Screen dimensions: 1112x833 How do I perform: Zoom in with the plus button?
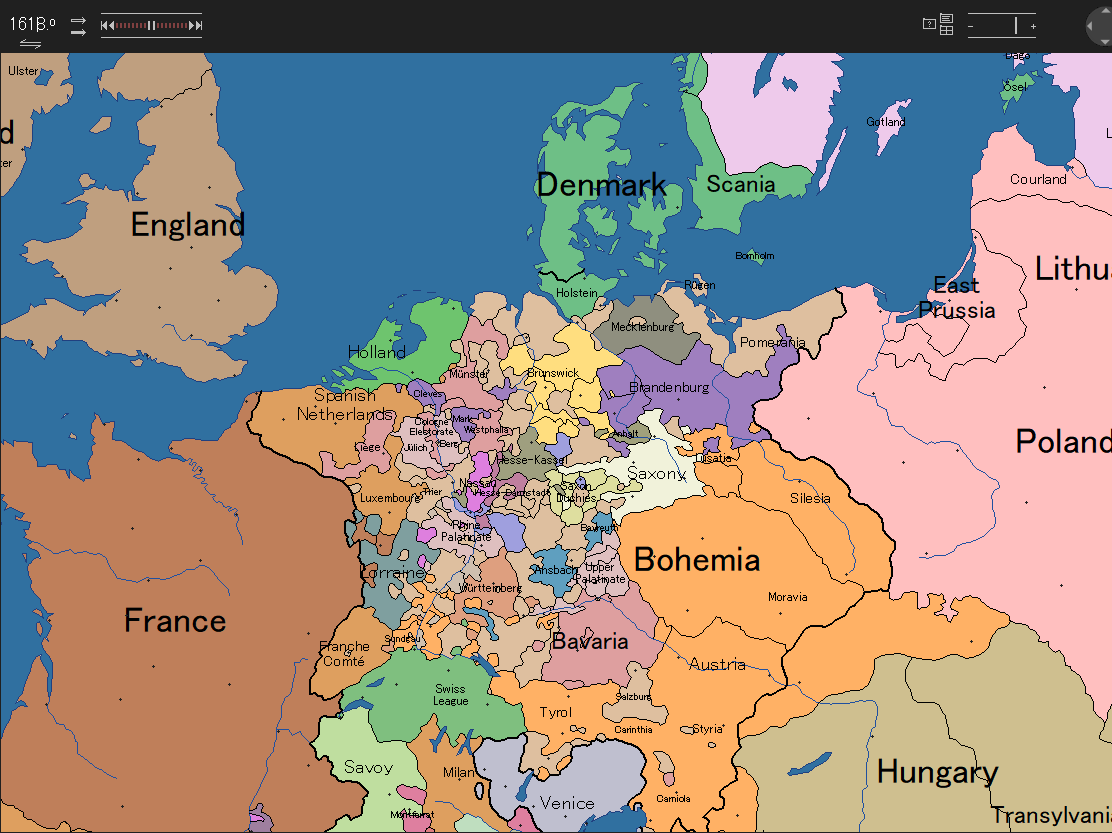[1033, 26]
